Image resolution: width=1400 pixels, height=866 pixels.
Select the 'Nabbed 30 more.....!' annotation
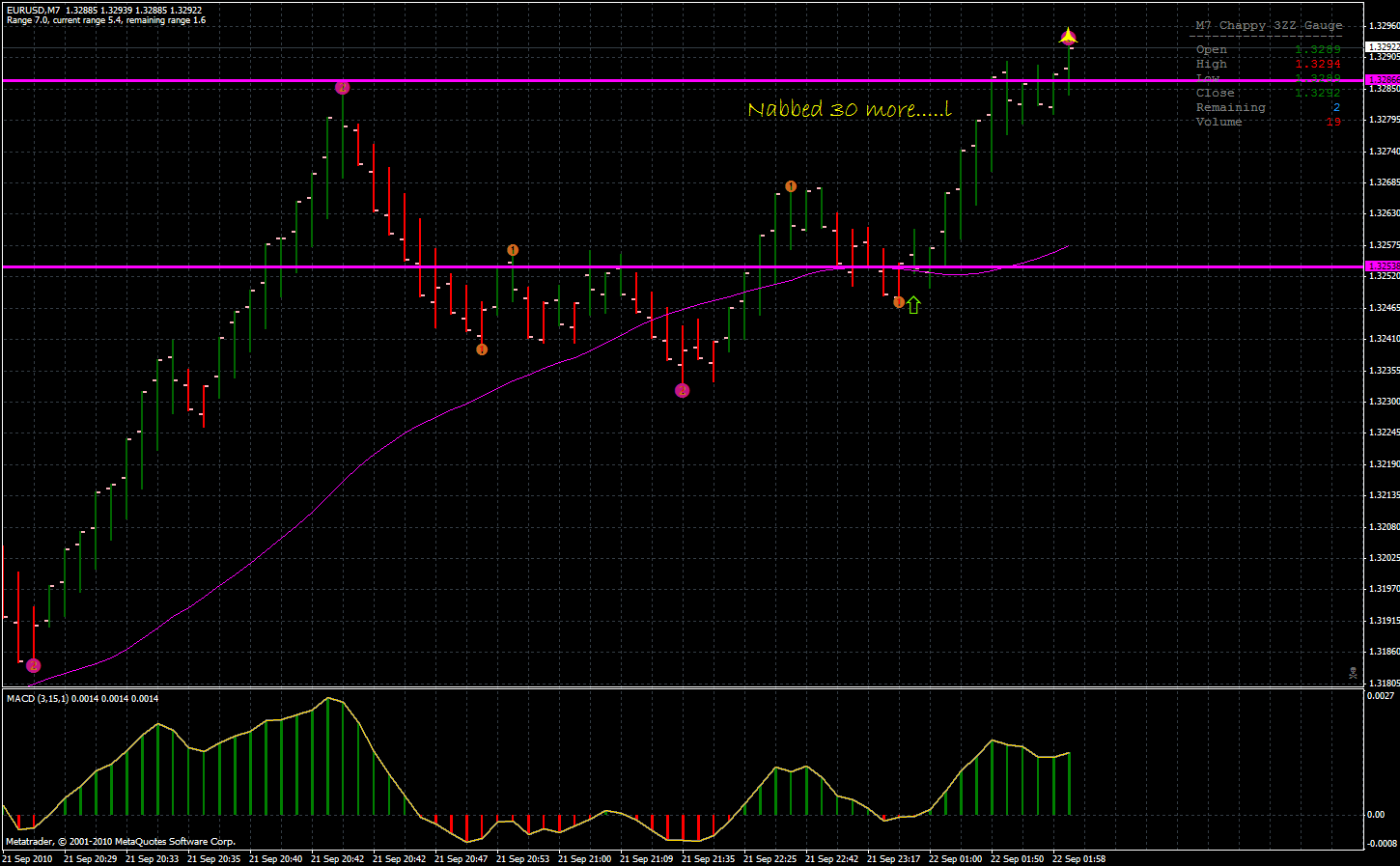point(850,109)
